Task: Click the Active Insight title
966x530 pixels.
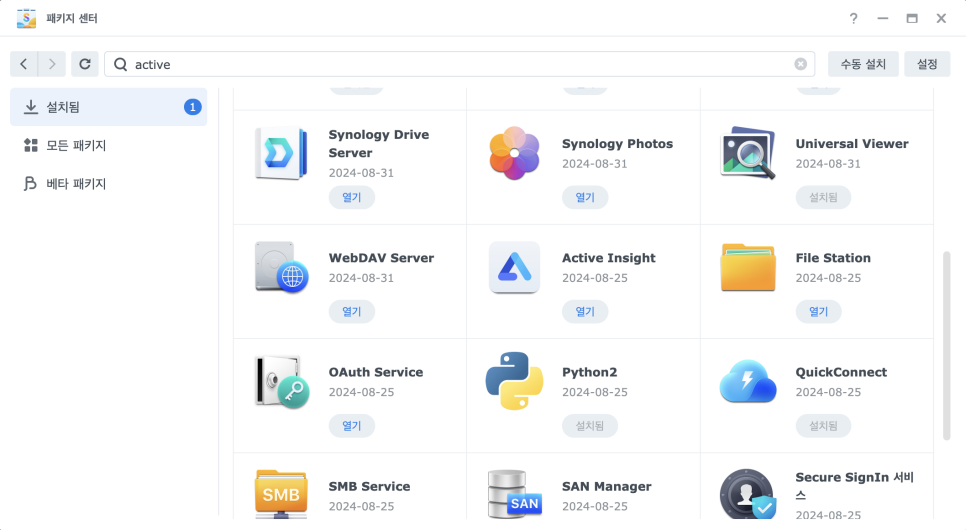Action: [609, 258]
